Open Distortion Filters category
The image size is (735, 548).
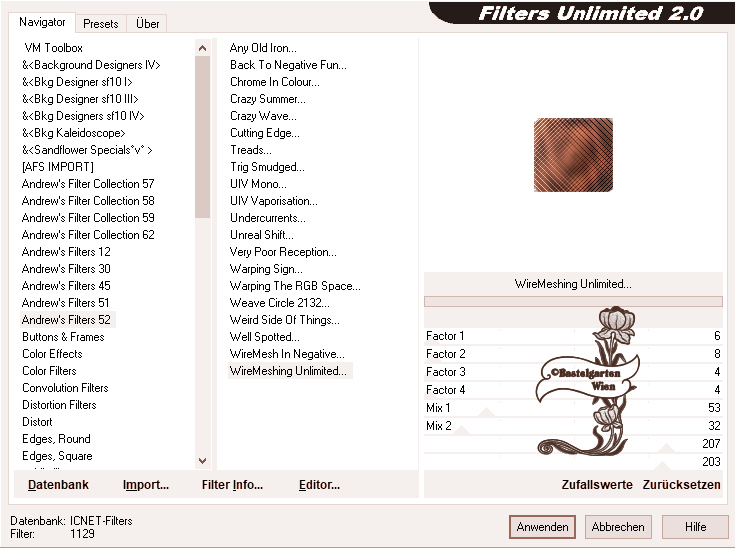point(59,405)
